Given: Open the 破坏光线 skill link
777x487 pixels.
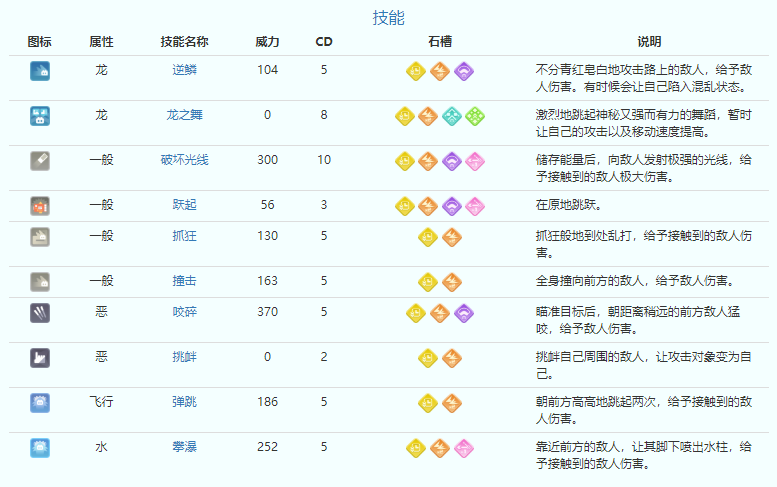Looking at the screenshot, I should pyautogui.click(x=184, y=160).
